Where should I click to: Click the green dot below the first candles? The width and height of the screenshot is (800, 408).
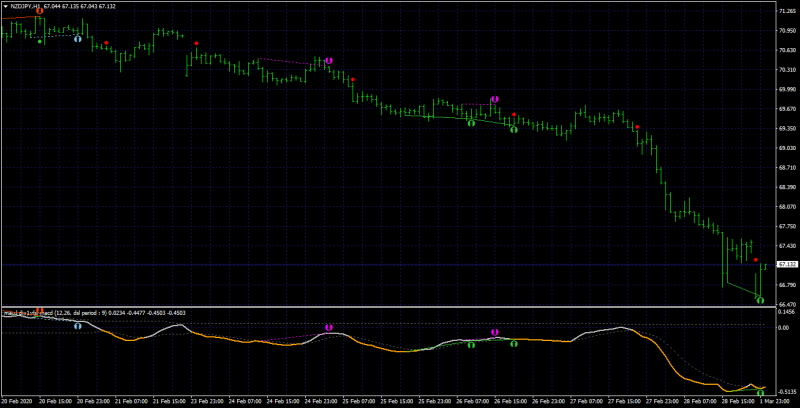coord(40,41)
